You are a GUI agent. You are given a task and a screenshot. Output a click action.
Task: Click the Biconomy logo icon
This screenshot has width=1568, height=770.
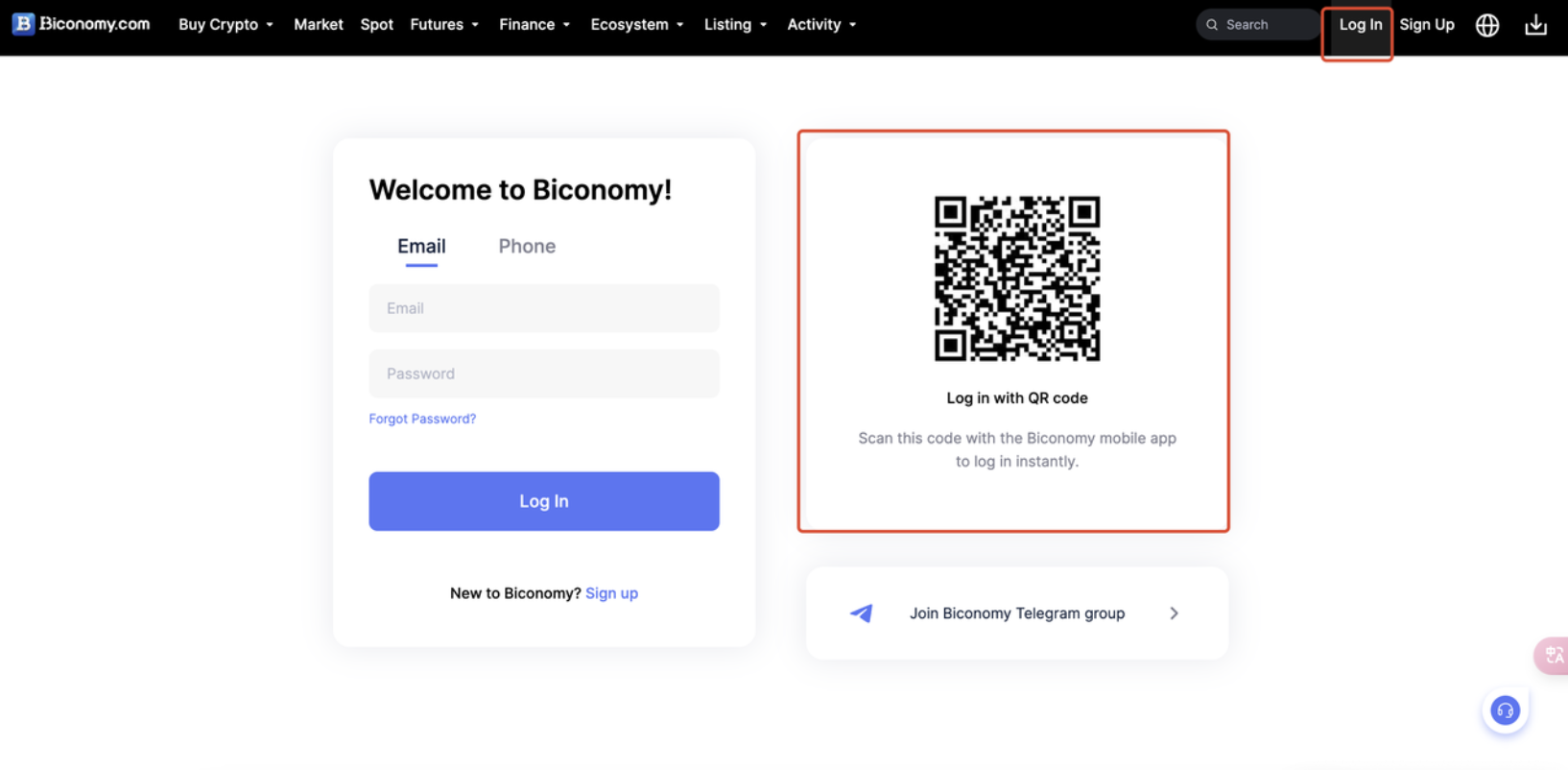point(23,24)
